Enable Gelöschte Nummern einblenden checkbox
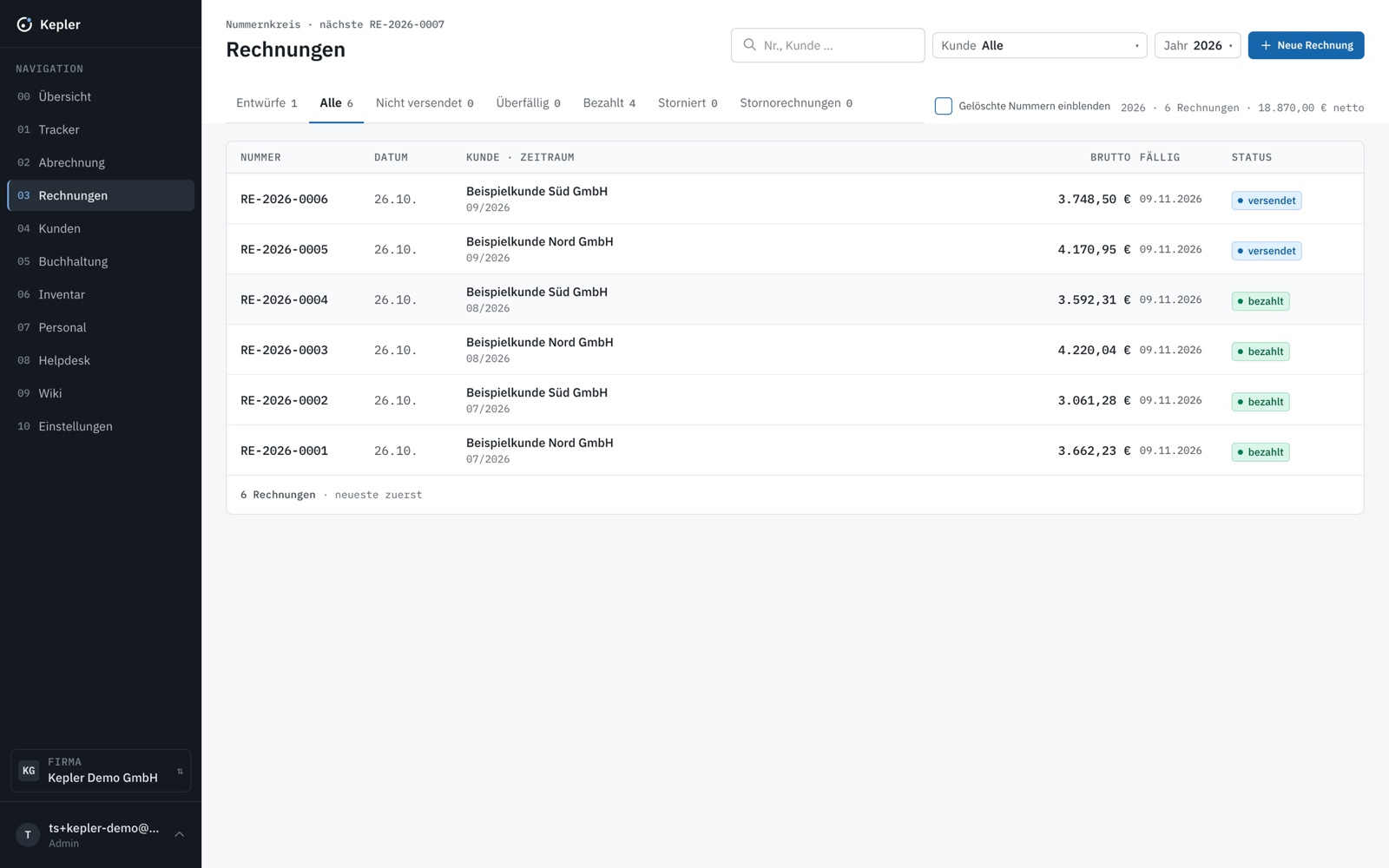Image resolution: width=1389 pixels, height=868 pixels. [x=943, y=106]
